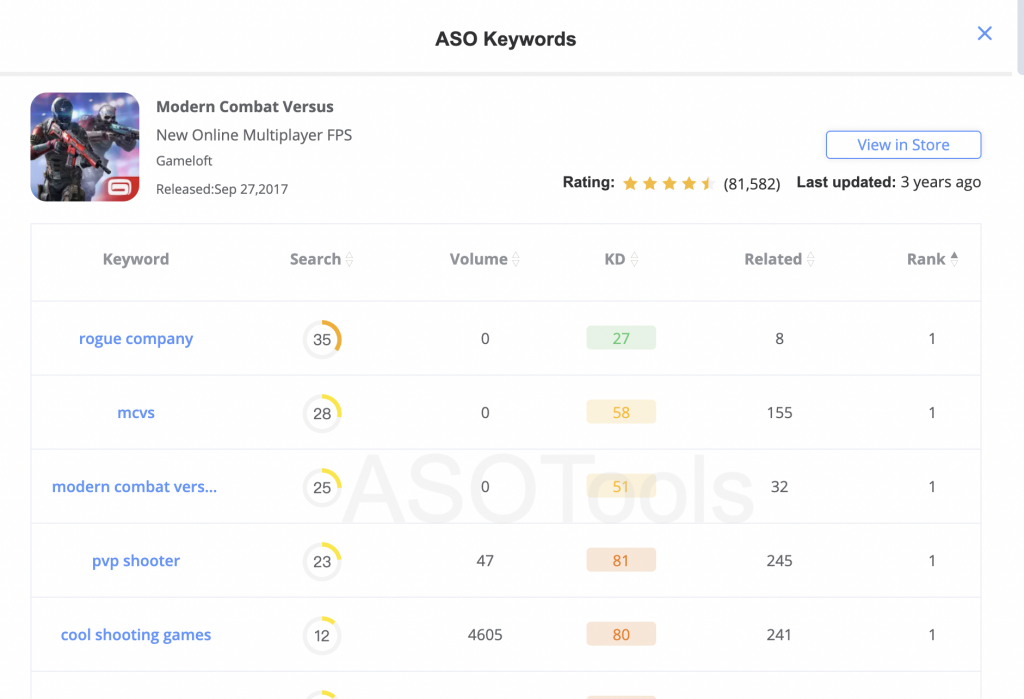Click related value 245
The height and width of the screenshot is (699, 1024).
pos(779,561)
